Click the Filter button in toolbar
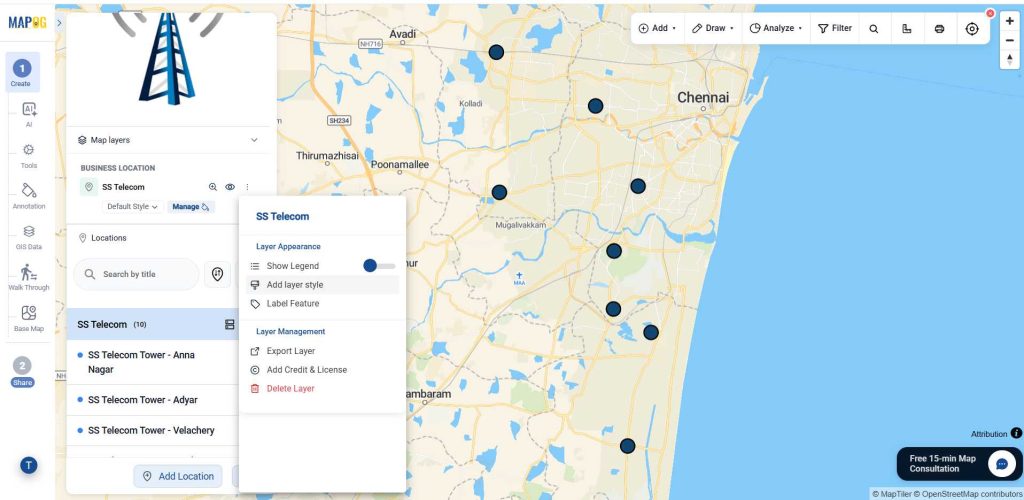This screenshot has height=500, width=1024. (835, 28)
